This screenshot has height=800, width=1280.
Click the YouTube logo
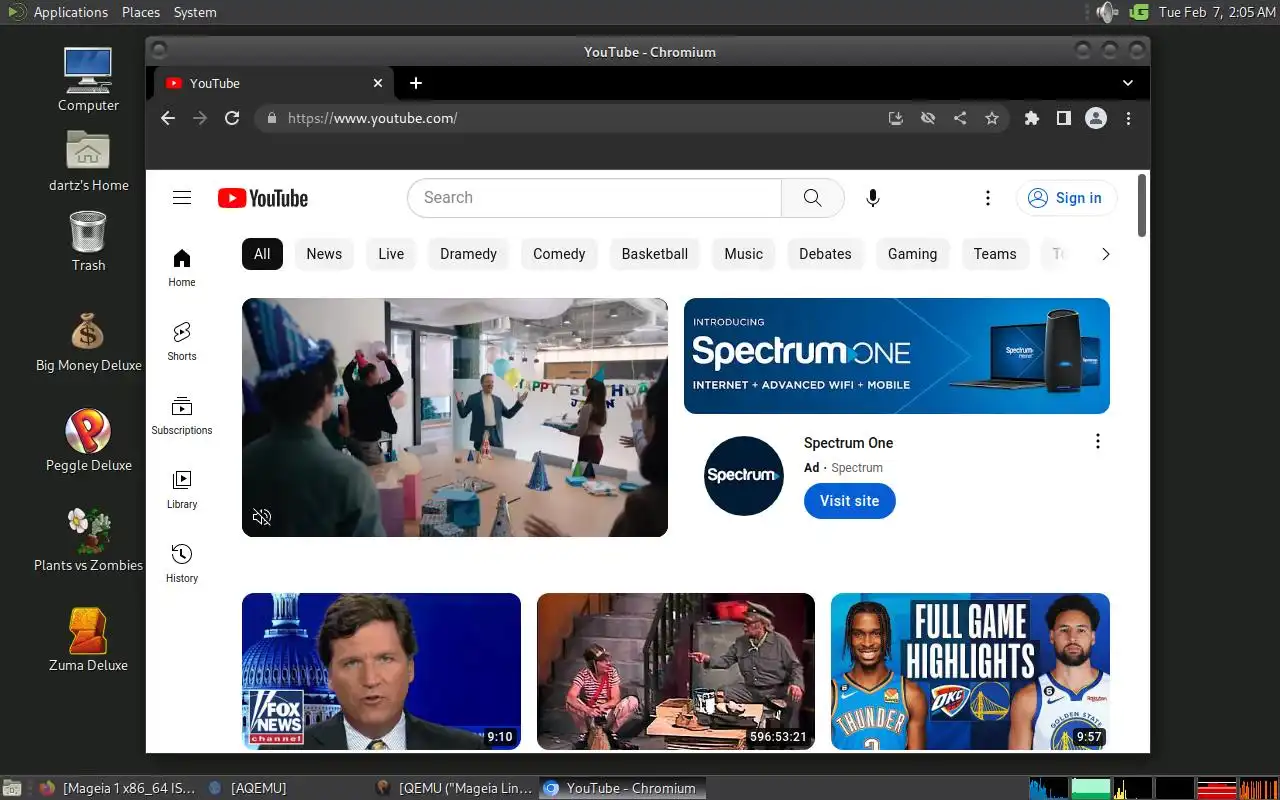(263, 198)
